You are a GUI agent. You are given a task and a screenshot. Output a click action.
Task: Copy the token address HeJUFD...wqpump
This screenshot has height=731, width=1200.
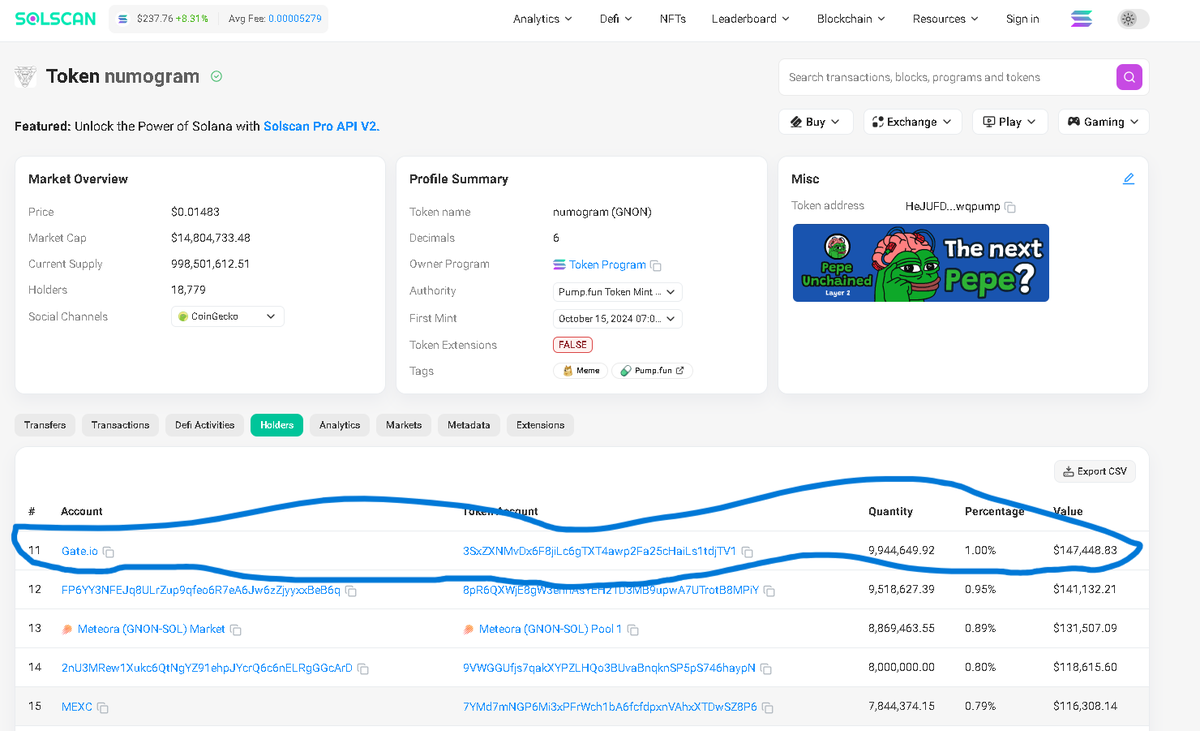point(1010,207)
